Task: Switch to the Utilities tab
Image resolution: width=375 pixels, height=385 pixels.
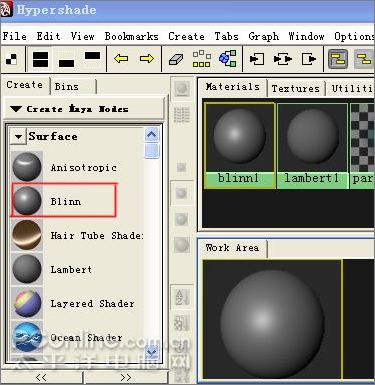Action: [x=351, y=89]
